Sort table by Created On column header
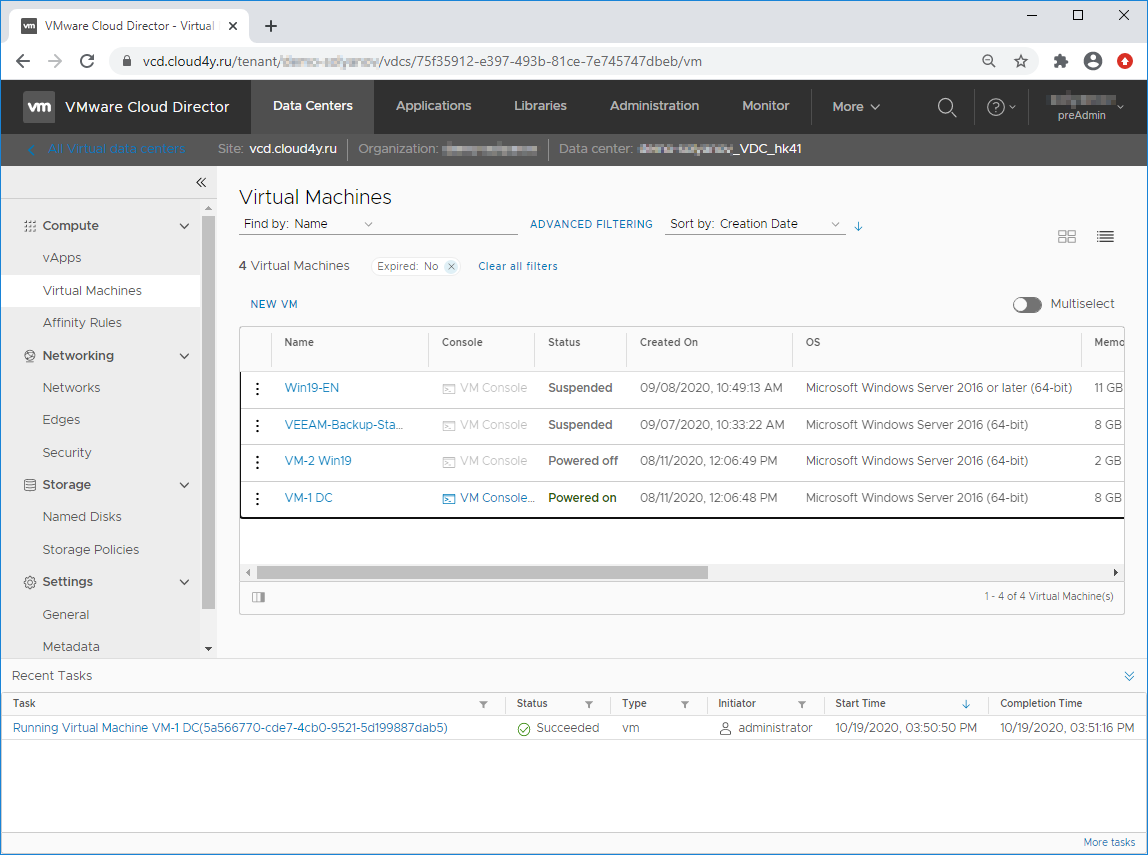Image resolution: width=1148 pixels, height=855 pixels. (x=669, y=343)
